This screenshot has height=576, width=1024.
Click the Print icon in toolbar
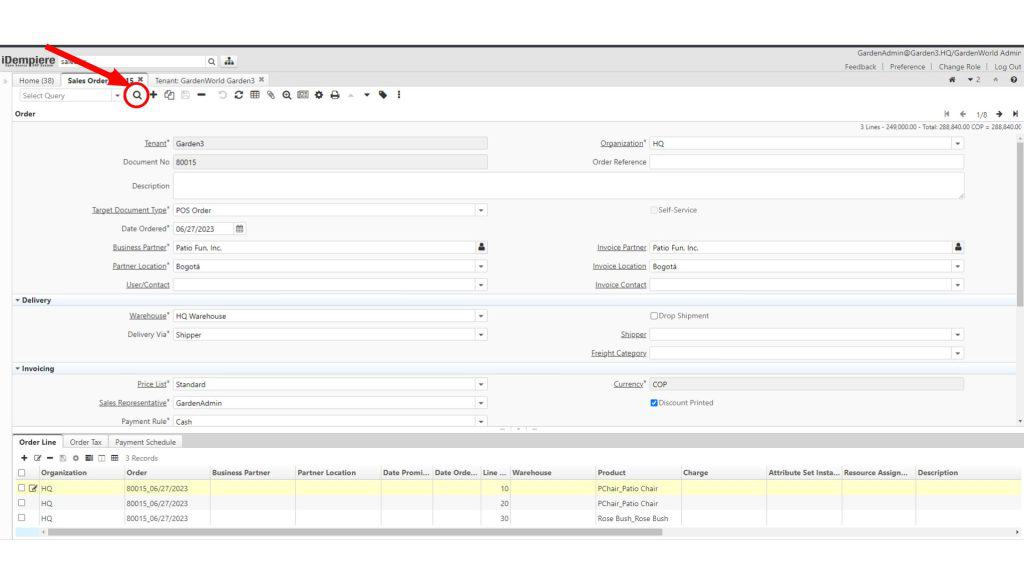click(x=334, y=95)
